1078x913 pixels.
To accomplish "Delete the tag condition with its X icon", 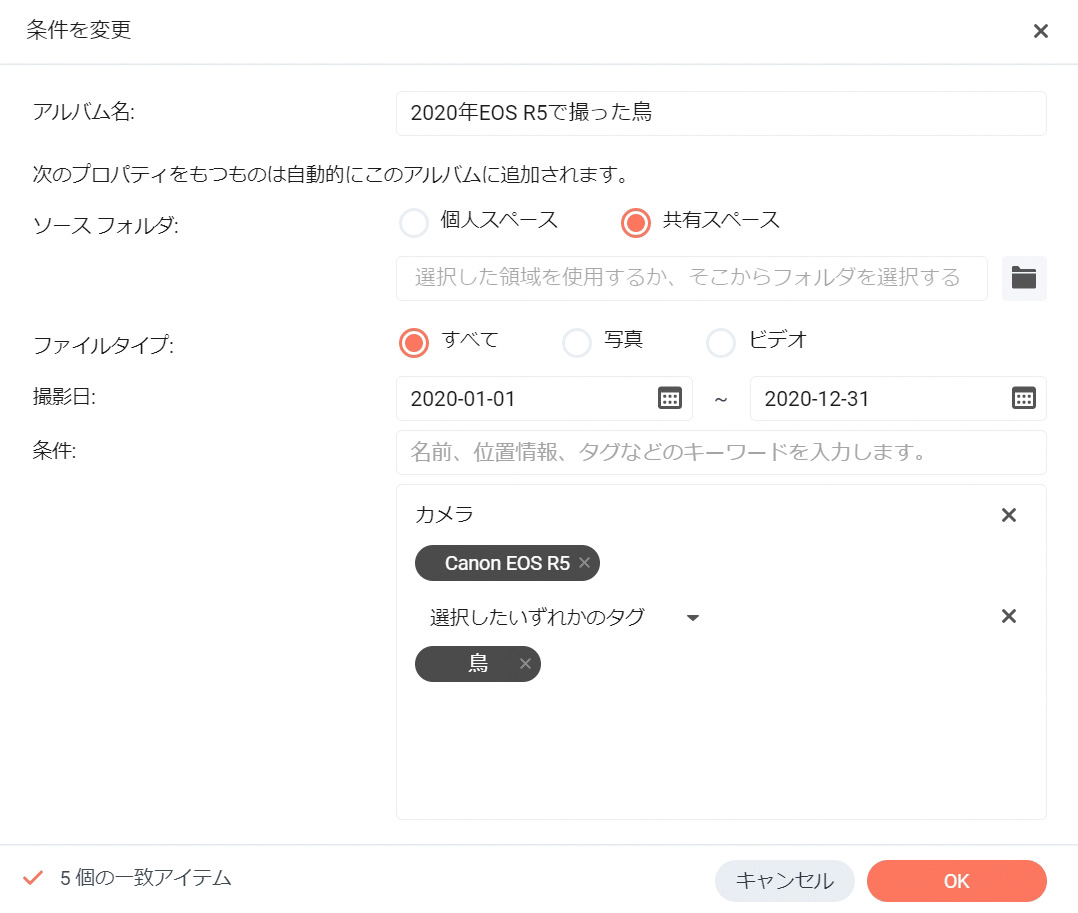I will [1008, 616].
